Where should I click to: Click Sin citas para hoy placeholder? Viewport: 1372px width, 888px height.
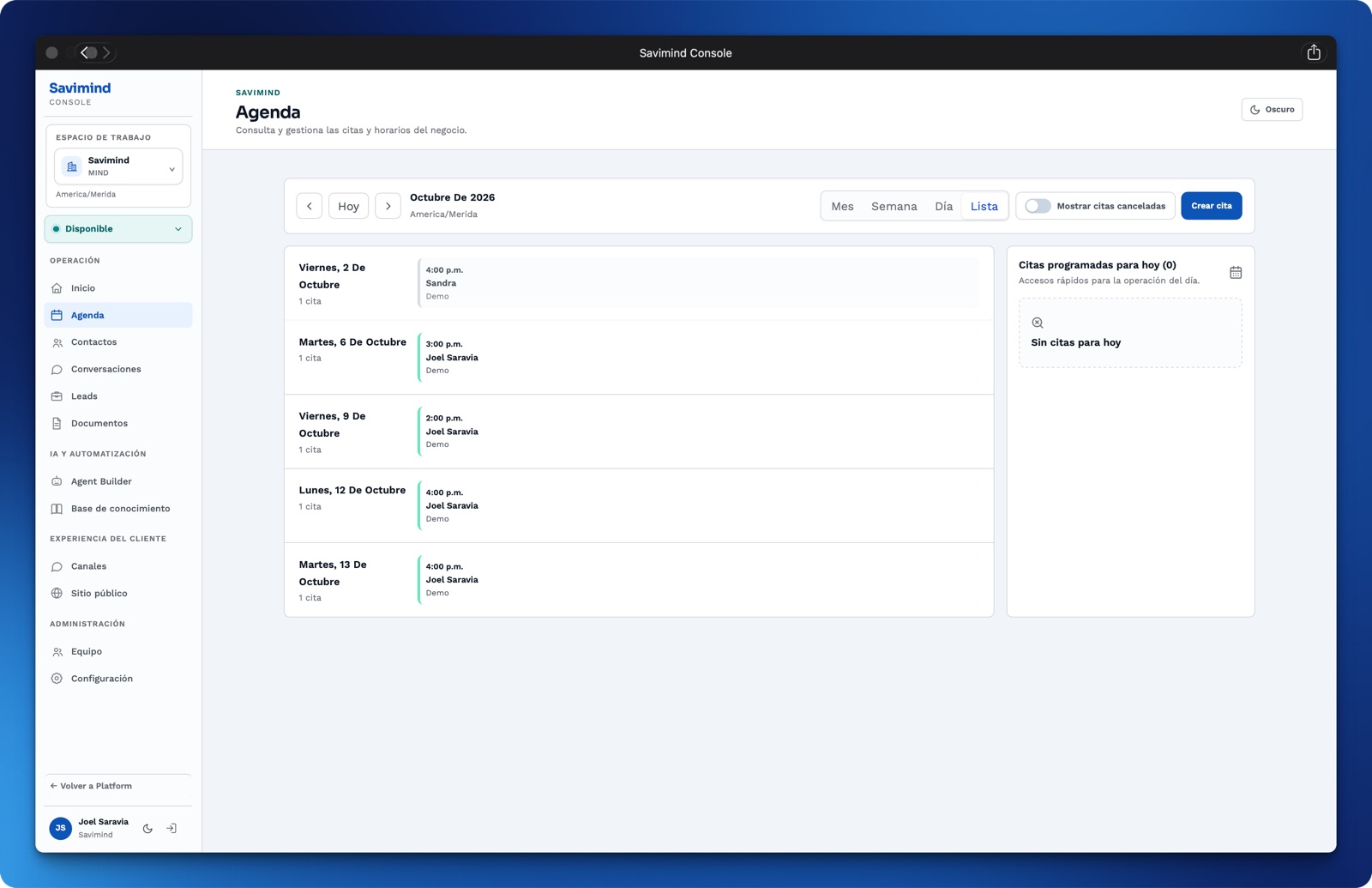pos(1130,333)
